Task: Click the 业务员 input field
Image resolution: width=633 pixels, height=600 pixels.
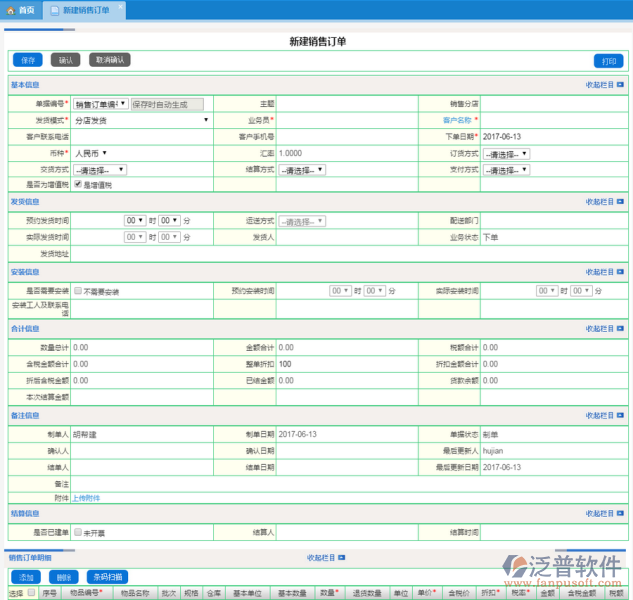Action: point(347,120)
